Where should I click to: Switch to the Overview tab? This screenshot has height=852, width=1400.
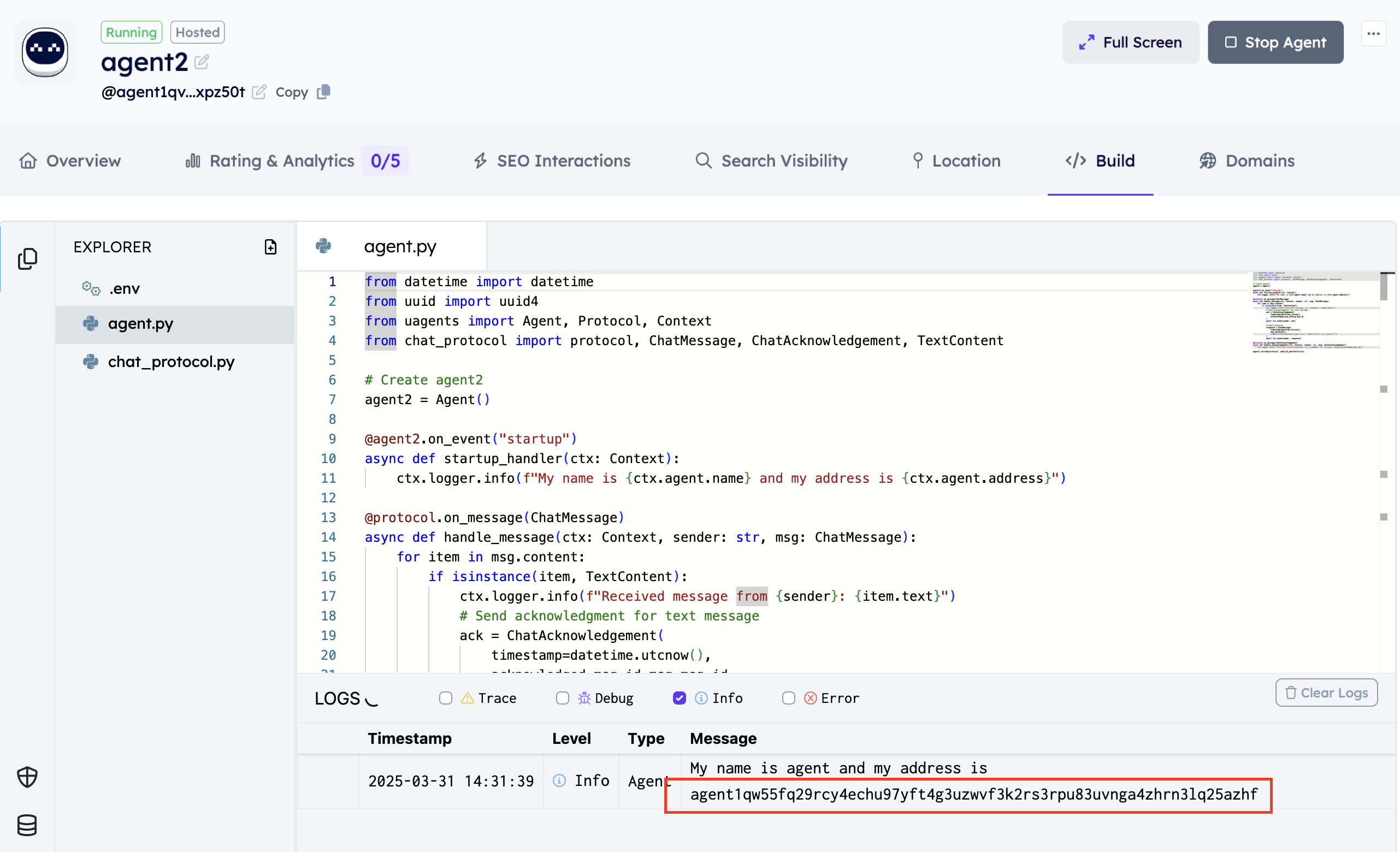[70, 161]
